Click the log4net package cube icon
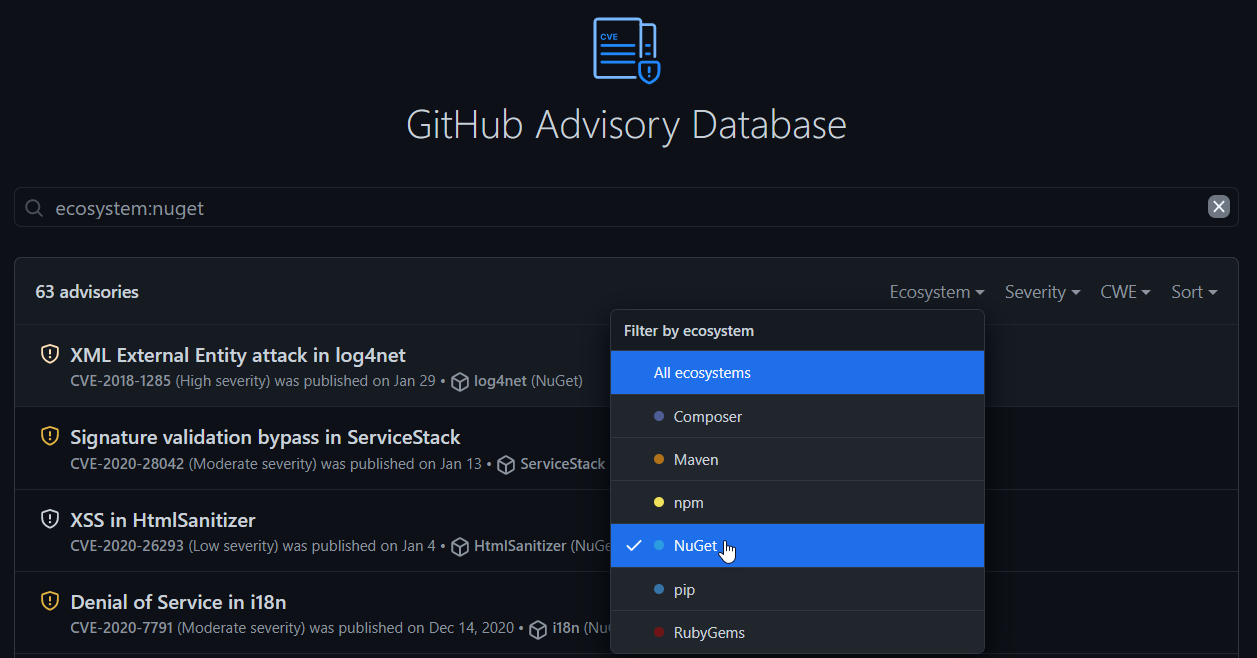The width and height of the screenshot is (1257, 658). point(460,382)
